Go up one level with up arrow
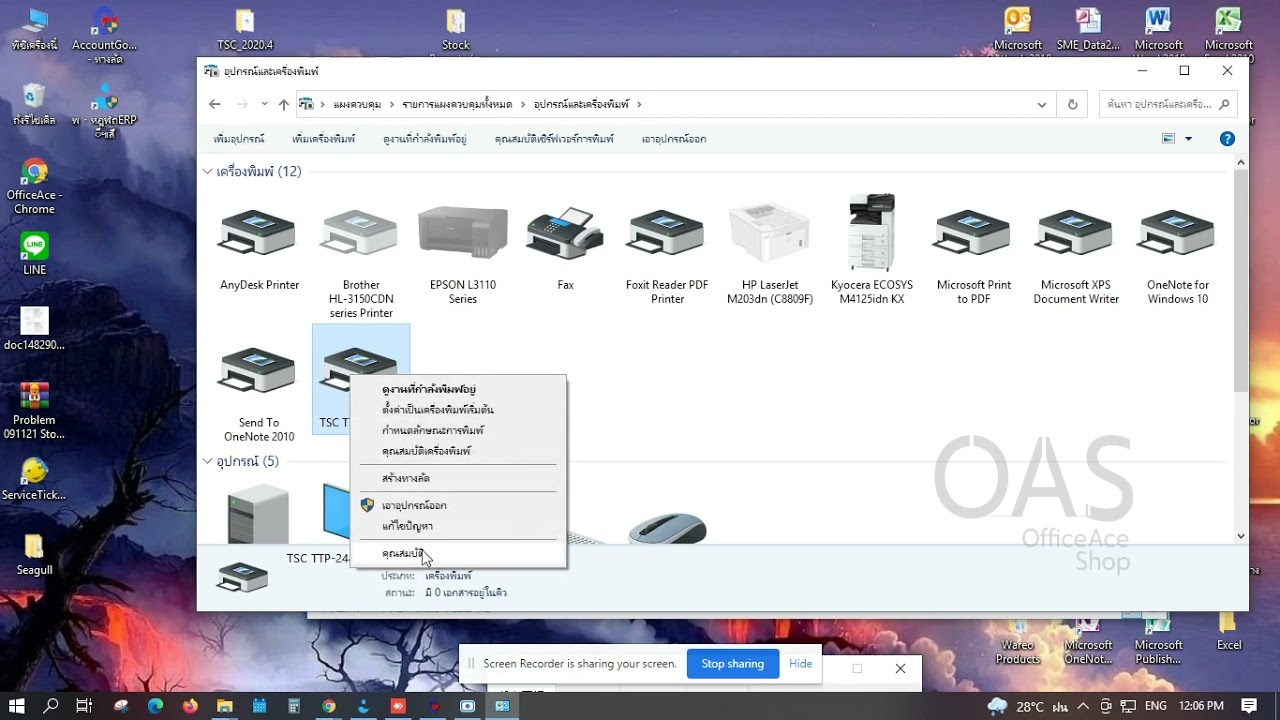The width and height of the screenshot is (1280, 720). (x=284, y=104)
